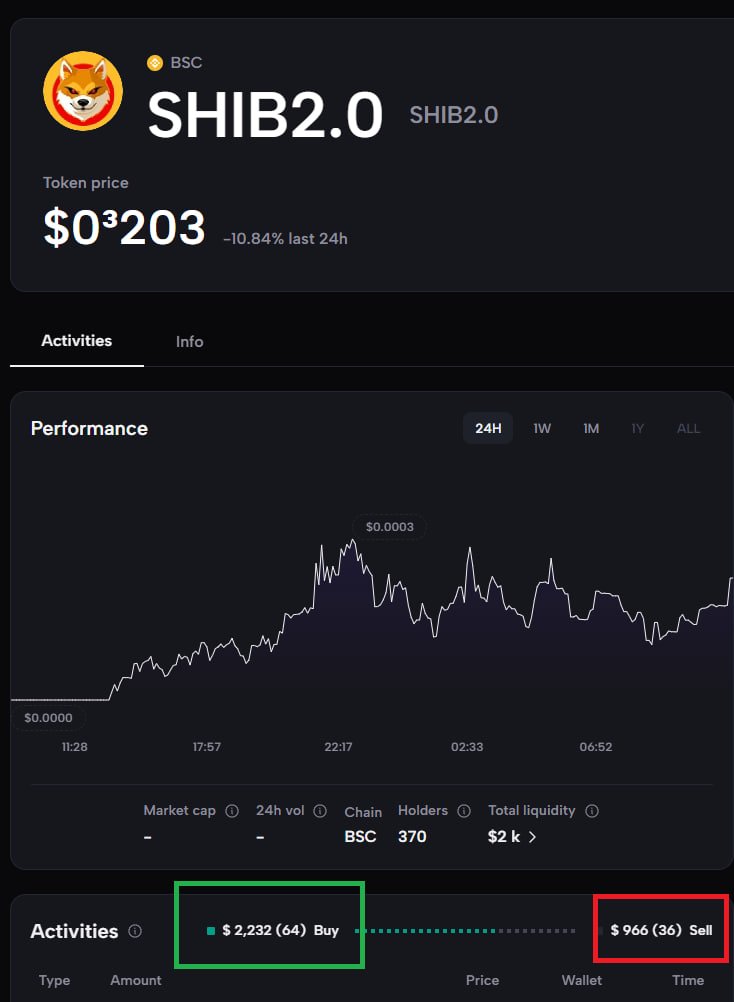Image resolution: width=734 pixels, height=1002 pixels.
Task: Click the SHIB2.0 Shiba Inu token logo
Action: point(83,91)
